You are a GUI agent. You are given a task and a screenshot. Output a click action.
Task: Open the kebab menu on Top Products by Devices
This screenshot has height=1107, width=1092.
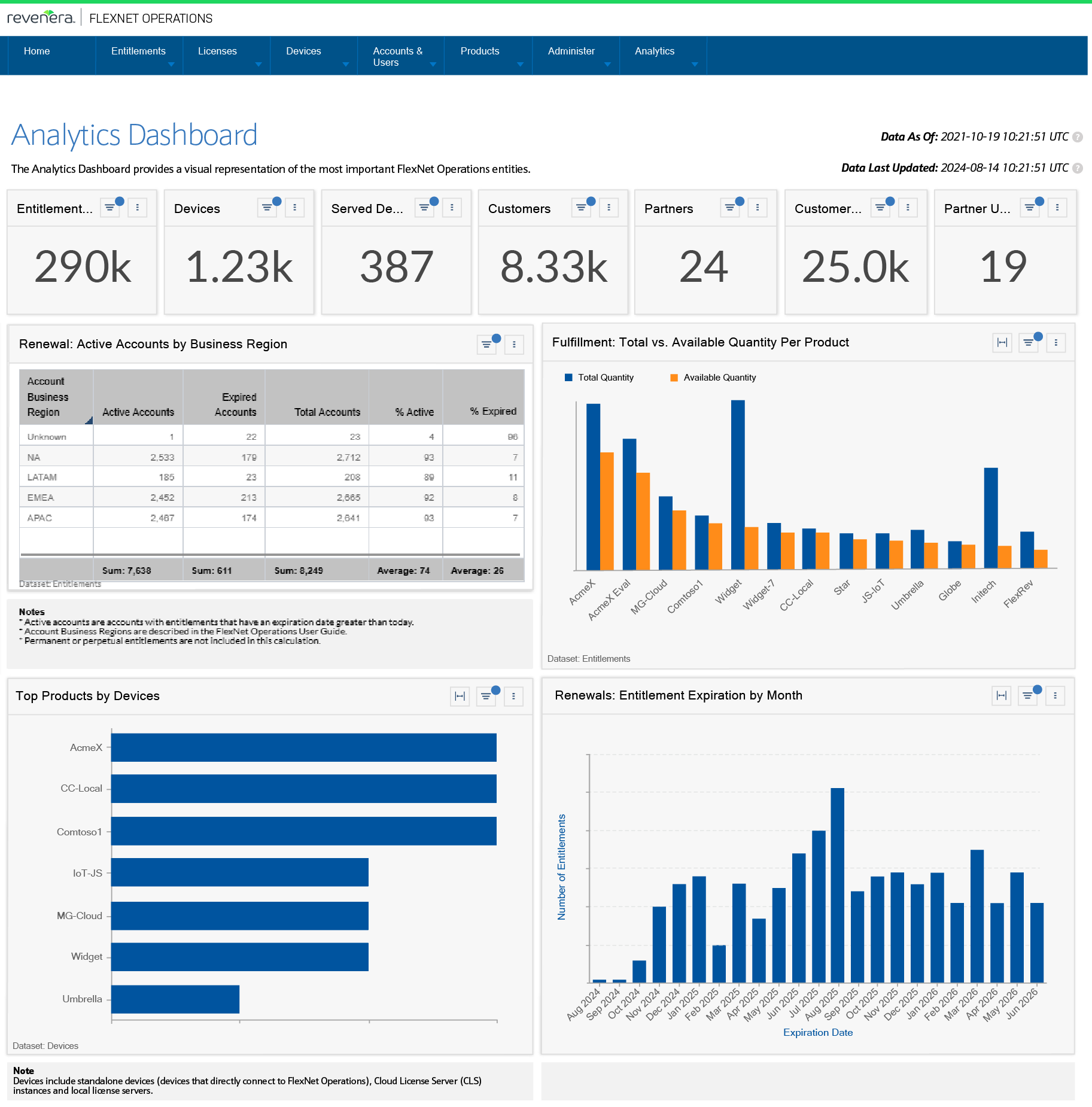pyautogui.click(x=513, y=696)
